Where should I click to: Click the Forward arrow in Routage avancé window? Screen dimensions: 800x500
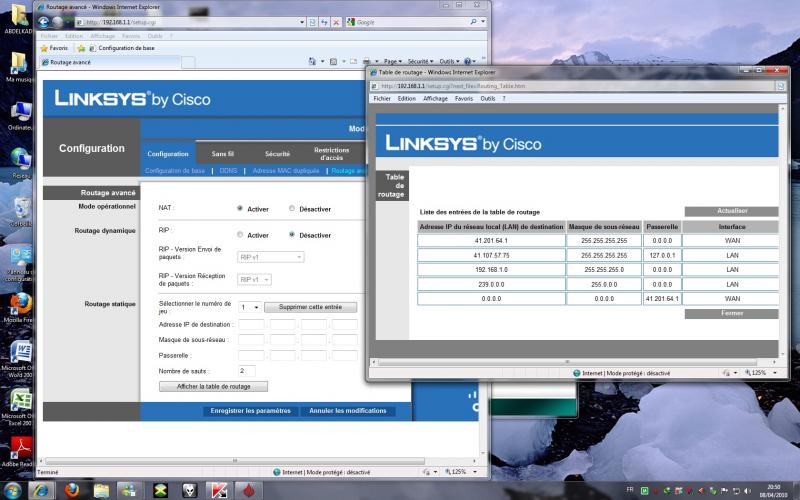pos(58,22)
